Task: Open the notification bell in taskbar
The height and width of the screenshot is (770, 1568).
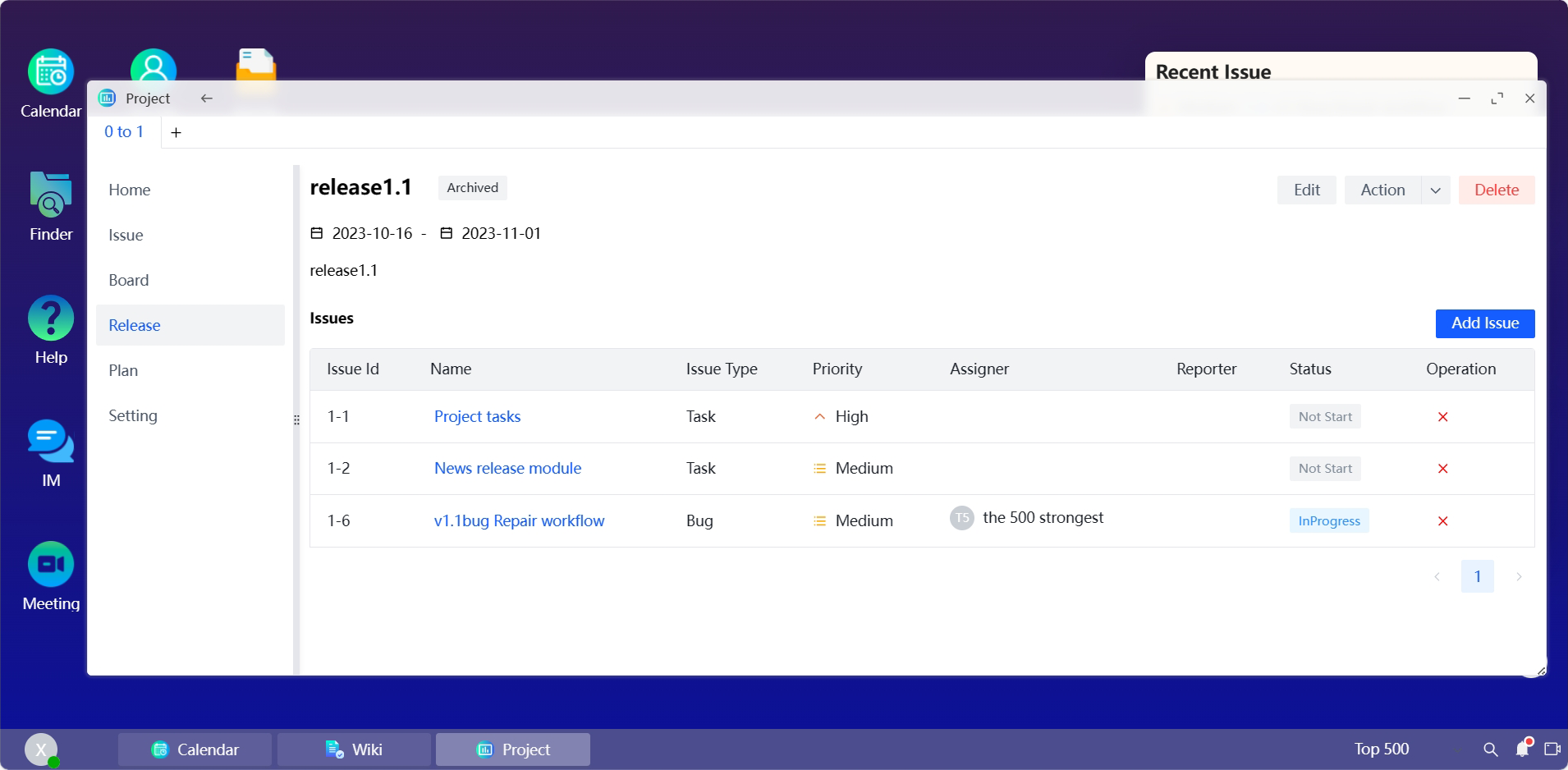Action: coord(1523,749)
